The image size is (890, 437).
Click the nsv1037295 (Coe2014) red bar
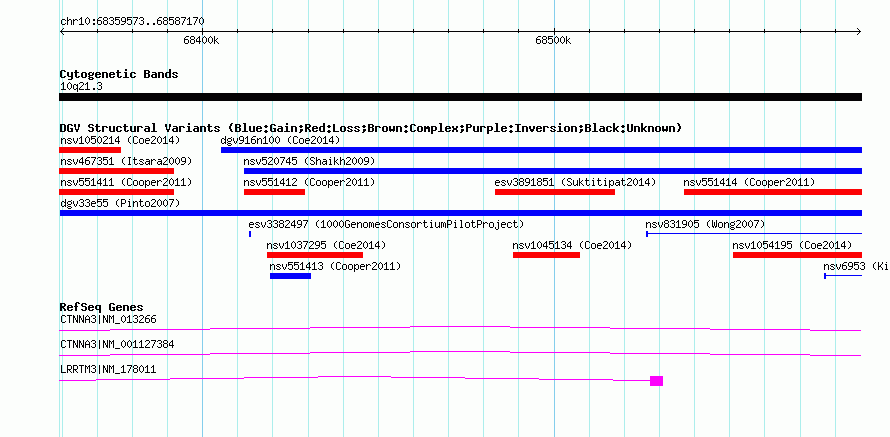(314, 255)
